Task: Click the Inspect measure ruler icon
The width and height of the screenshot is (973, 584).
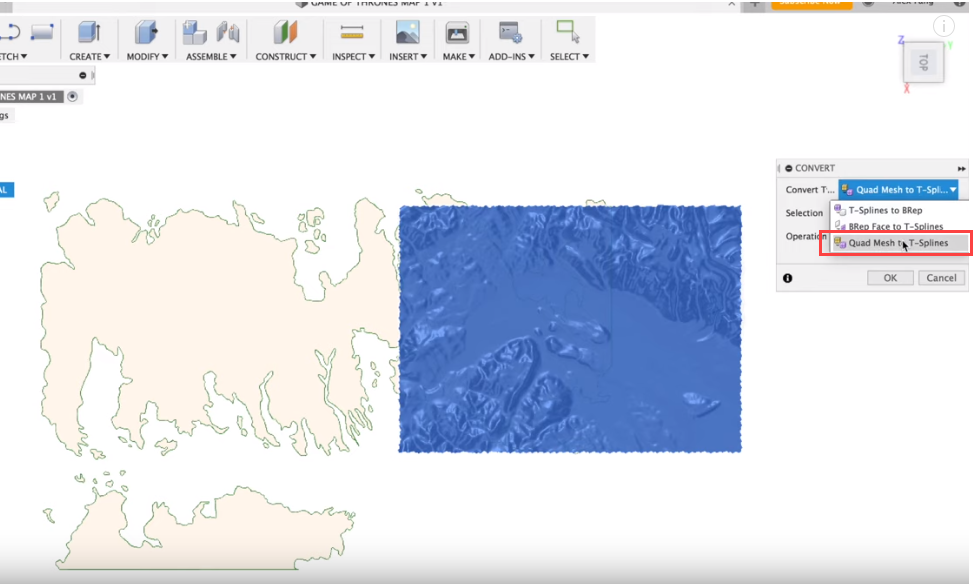Action: click(352, 32)
